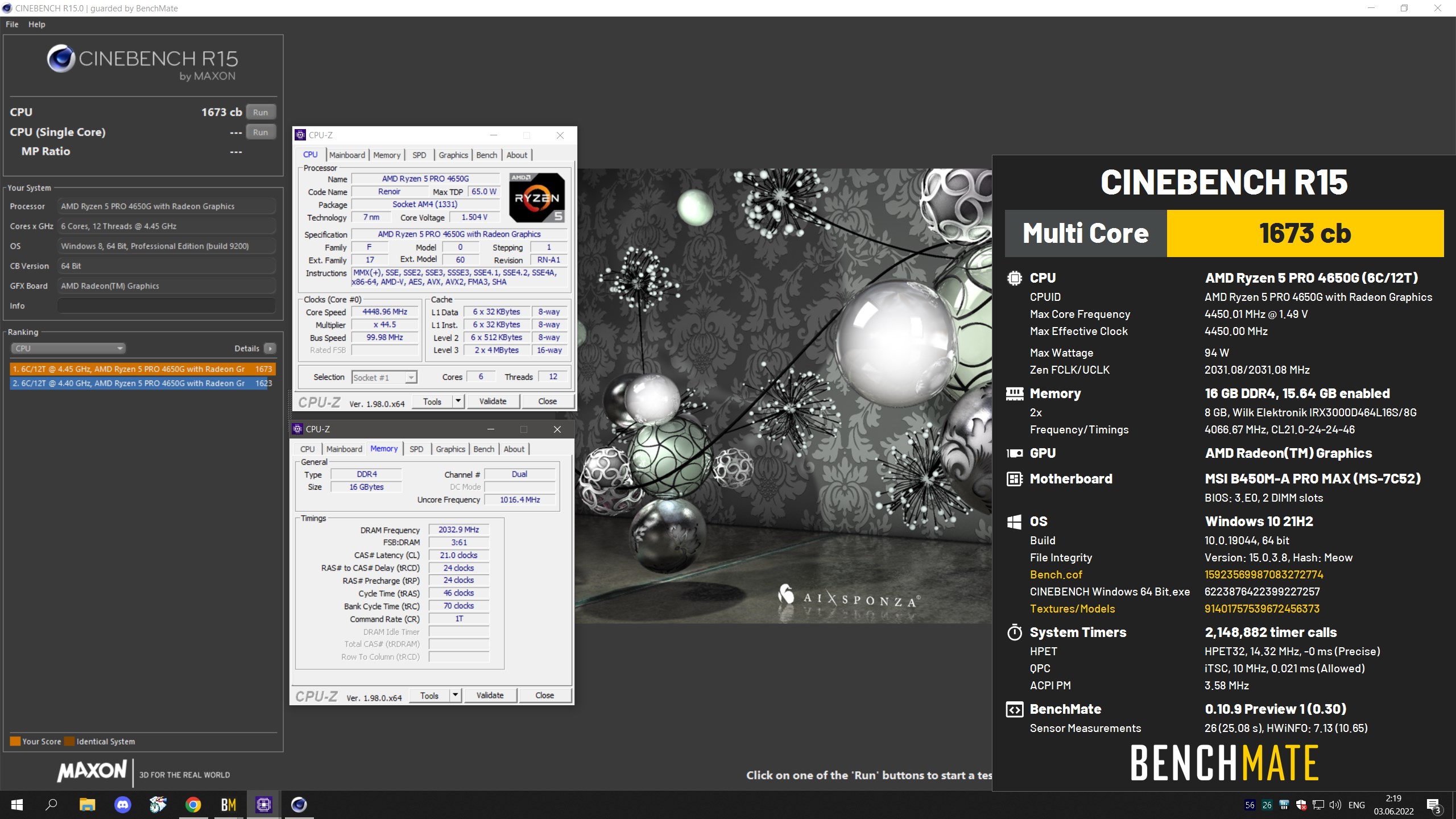Click the ranking Details arrow button

pos(270,348)
